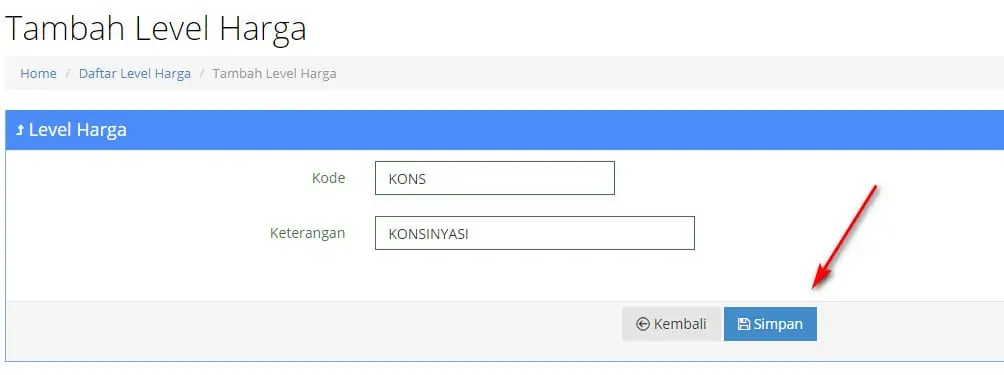Screen dimensions: 1004x375
Task: Click the slash separator after Home breadcrumb
Action: point(68,74)
